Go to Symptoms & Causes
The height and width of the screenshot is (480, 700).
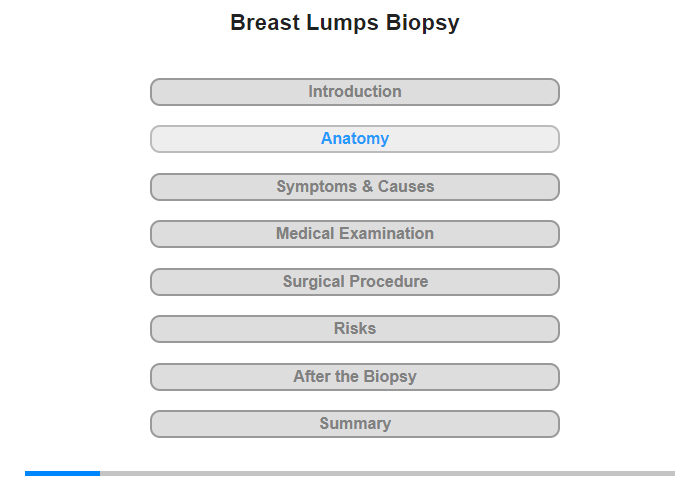pyautogui.click(x=354, y=187)
